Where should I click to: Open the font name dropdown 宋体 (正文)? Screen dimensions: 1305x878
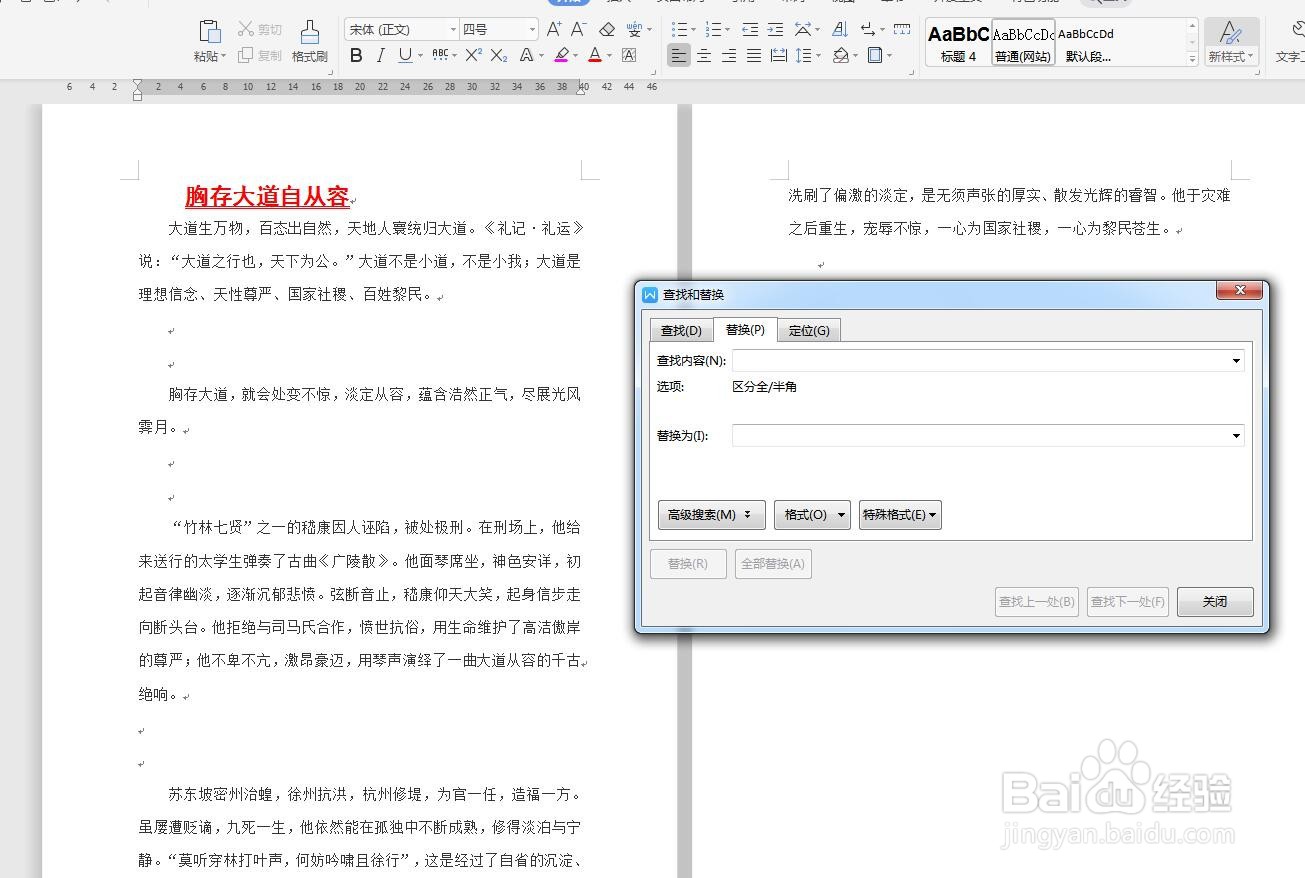(x=452, y=30)
